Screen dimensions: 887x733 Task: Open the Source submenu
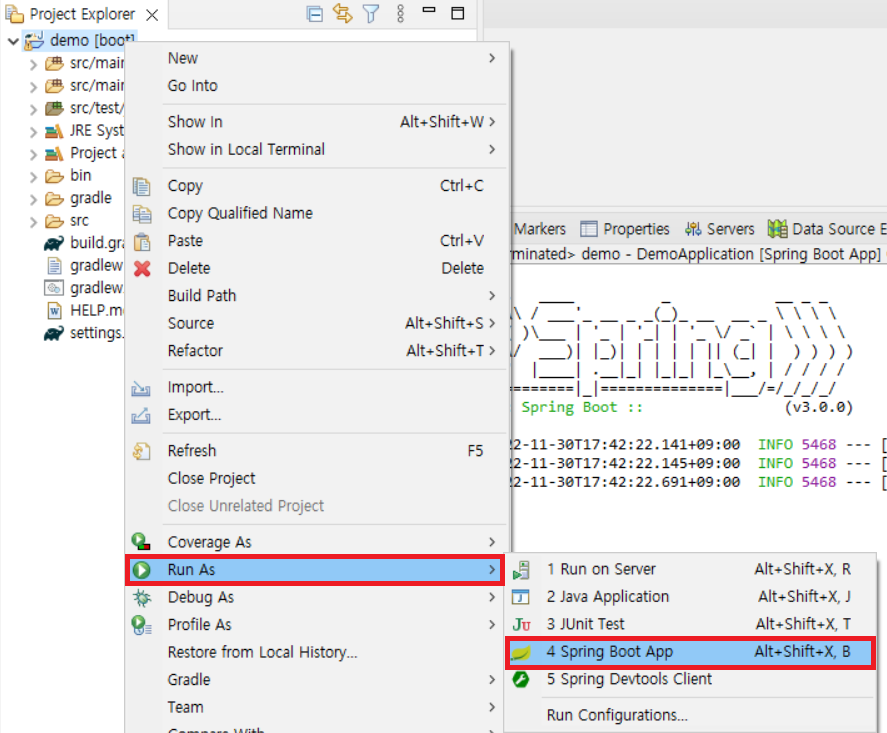tap(317, 324)
